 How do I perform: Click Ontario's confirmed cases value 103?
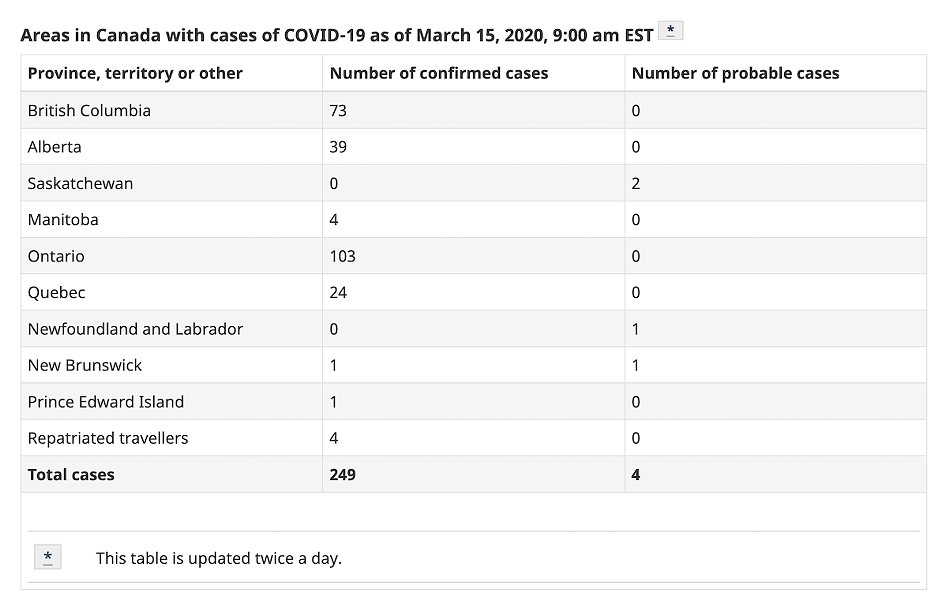click(x=342, y=256)
